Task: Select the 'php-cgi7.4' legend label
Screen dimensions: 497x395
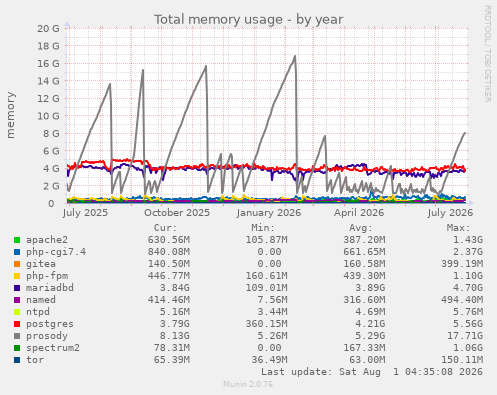Action: click(x=56, y=252)
